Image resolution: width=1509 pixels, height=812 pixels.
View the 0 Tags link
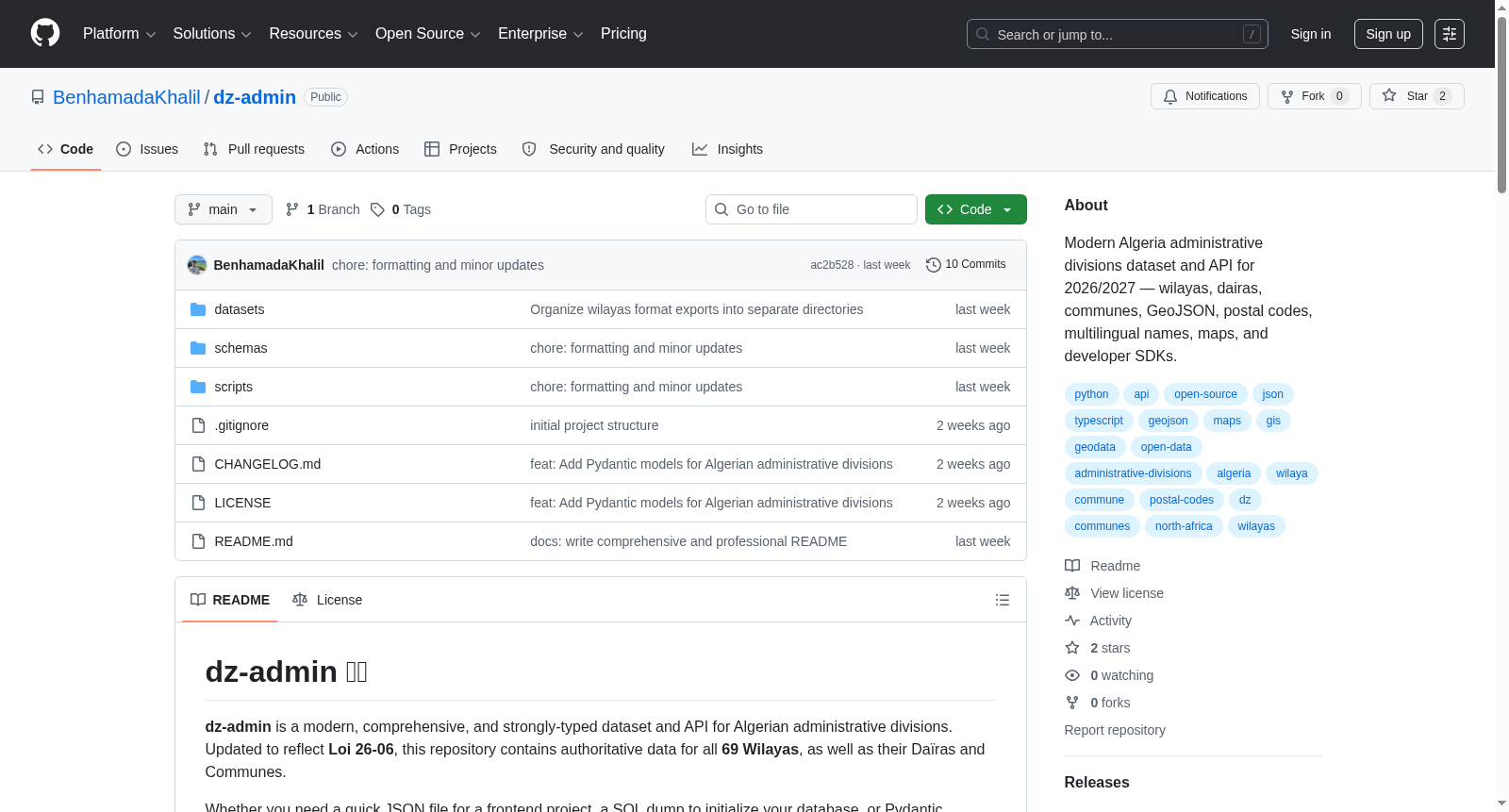(x=401, y=209)
